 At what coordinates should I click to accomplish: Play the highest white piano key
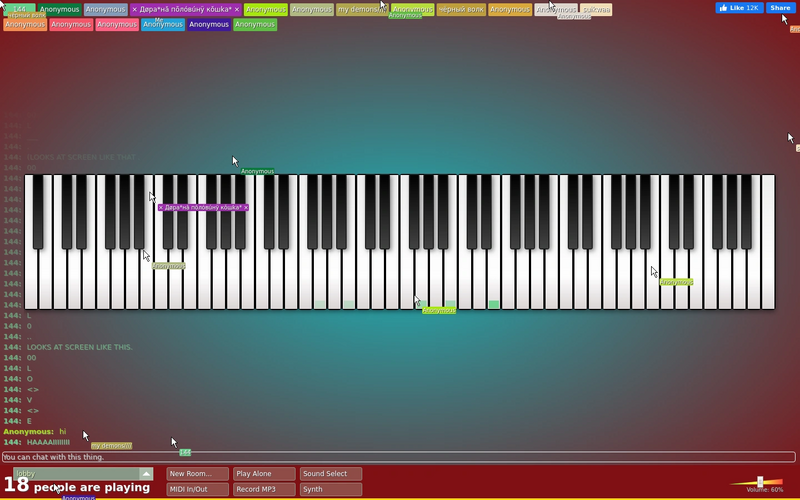pos(768,242)
